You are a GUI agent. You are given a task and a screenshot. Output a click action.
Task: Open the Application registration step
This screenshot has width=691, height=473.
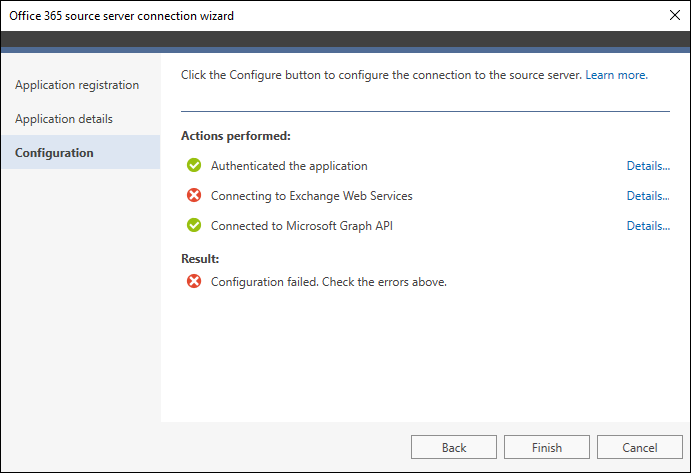coord(77,85)
